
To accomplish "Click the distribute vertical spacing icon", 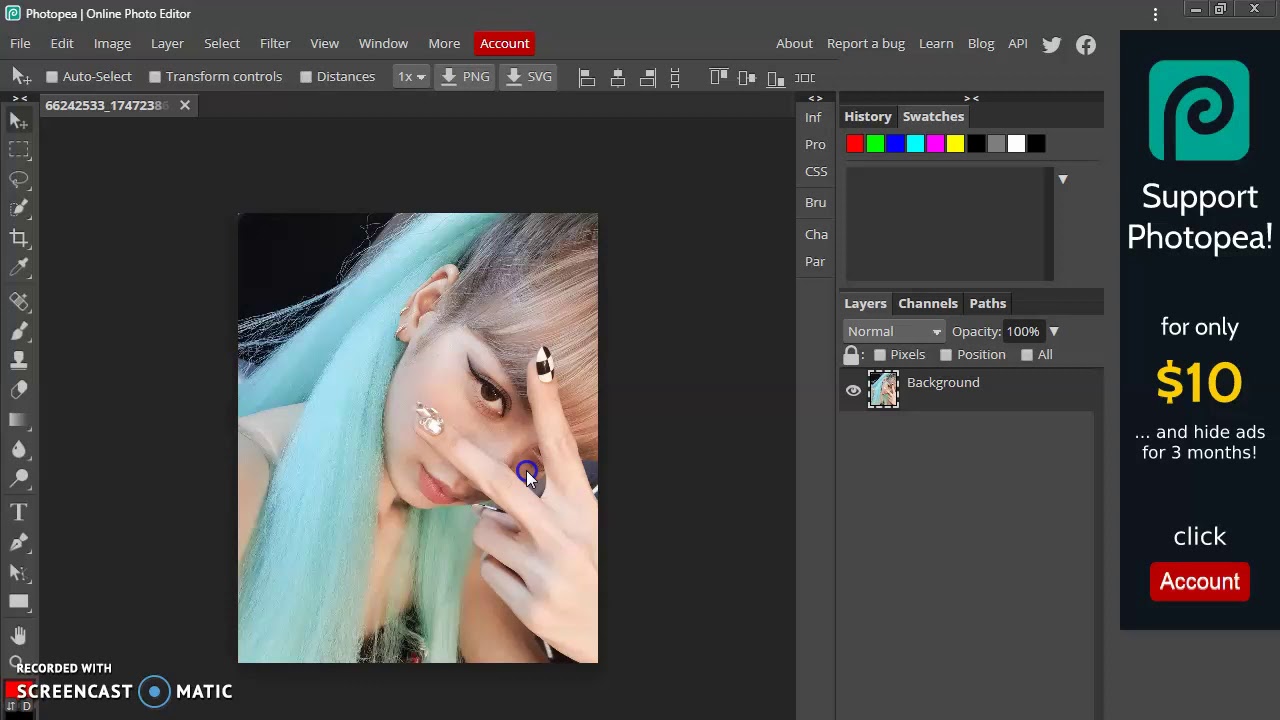I will point(676,77).
